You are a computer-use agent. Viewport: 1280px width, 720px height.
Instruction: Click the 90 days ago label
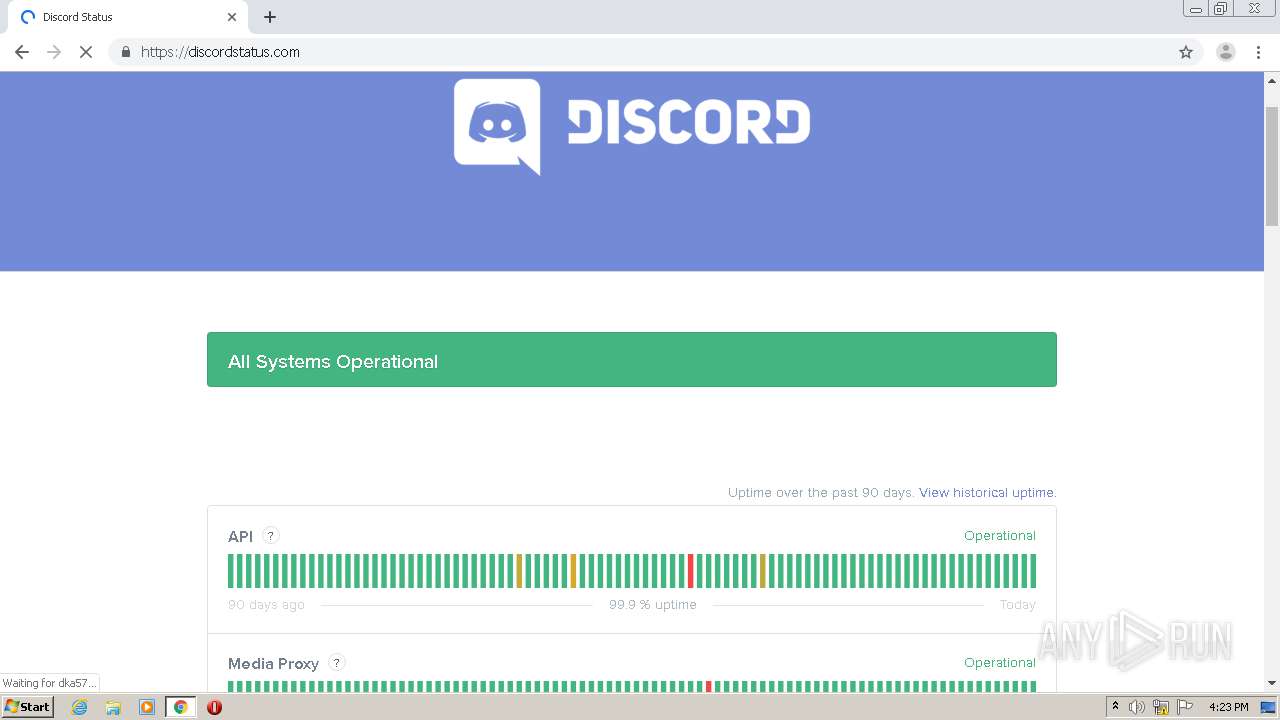coord(266,605)
